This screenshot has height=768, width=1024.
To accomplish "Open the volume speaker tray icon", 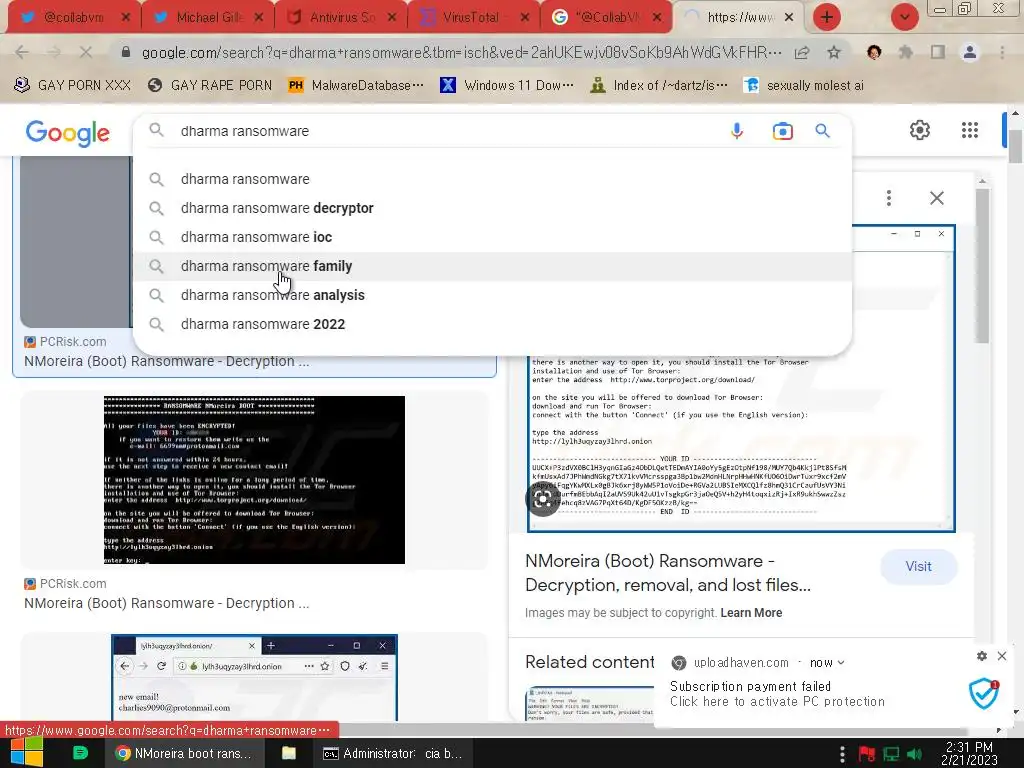I will pyautogui.click(x=914, y=754).
